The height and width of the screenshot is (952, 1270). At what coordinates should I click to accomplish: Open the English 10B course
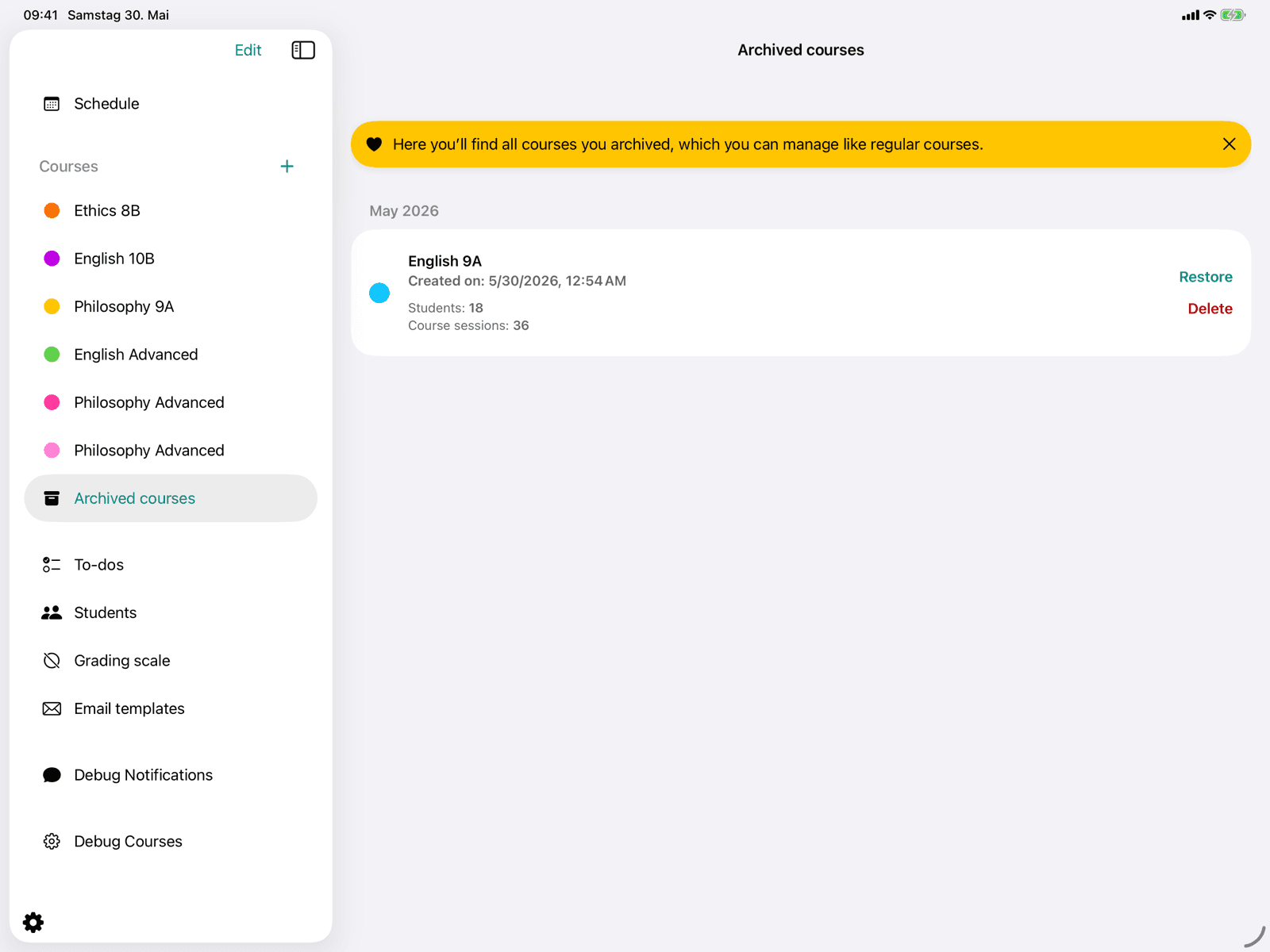click(171, 259)
